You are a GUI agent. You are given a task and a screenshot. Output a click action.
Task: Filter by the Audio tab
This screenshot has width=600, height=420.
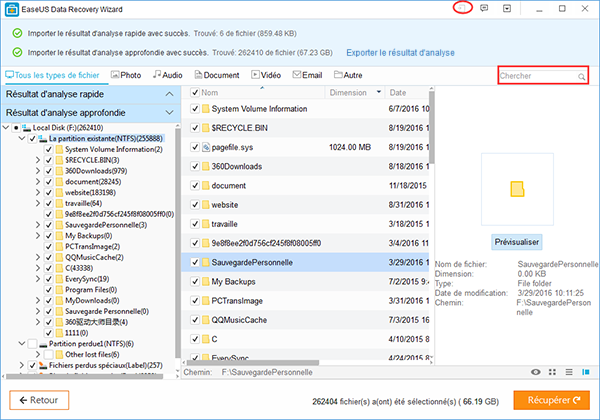coord(168,75)
